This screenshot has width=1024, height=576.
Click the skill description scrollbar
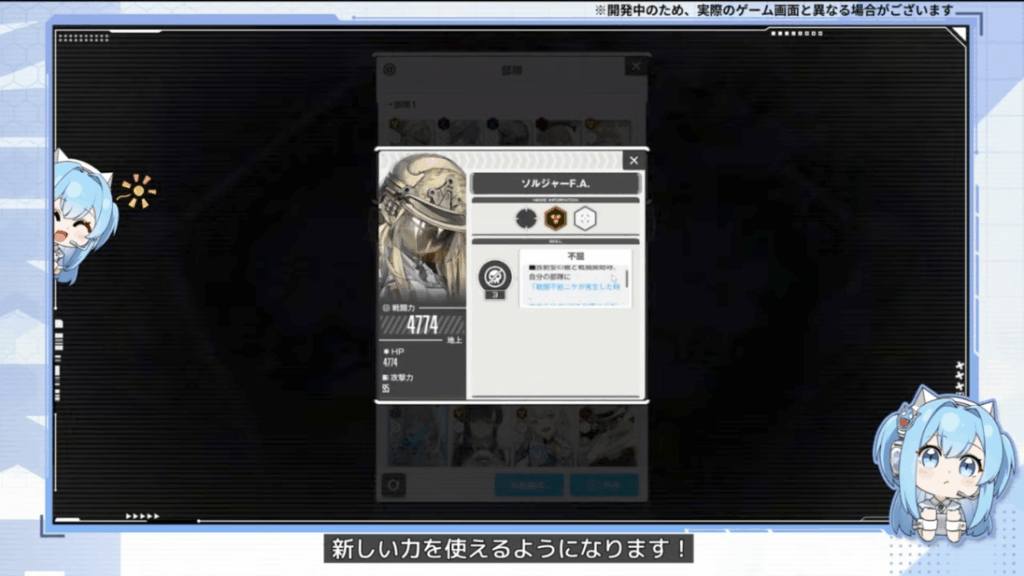coord(628,278)
